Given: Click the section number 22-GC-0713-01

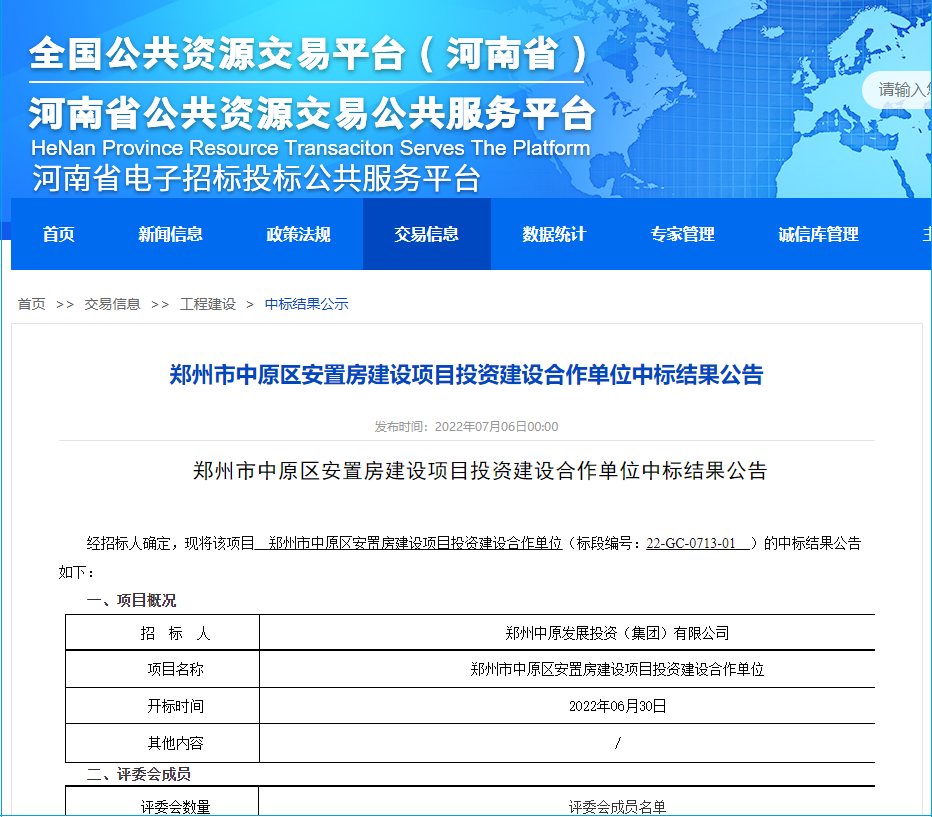Looking at the screenshot, I should 691,544.
